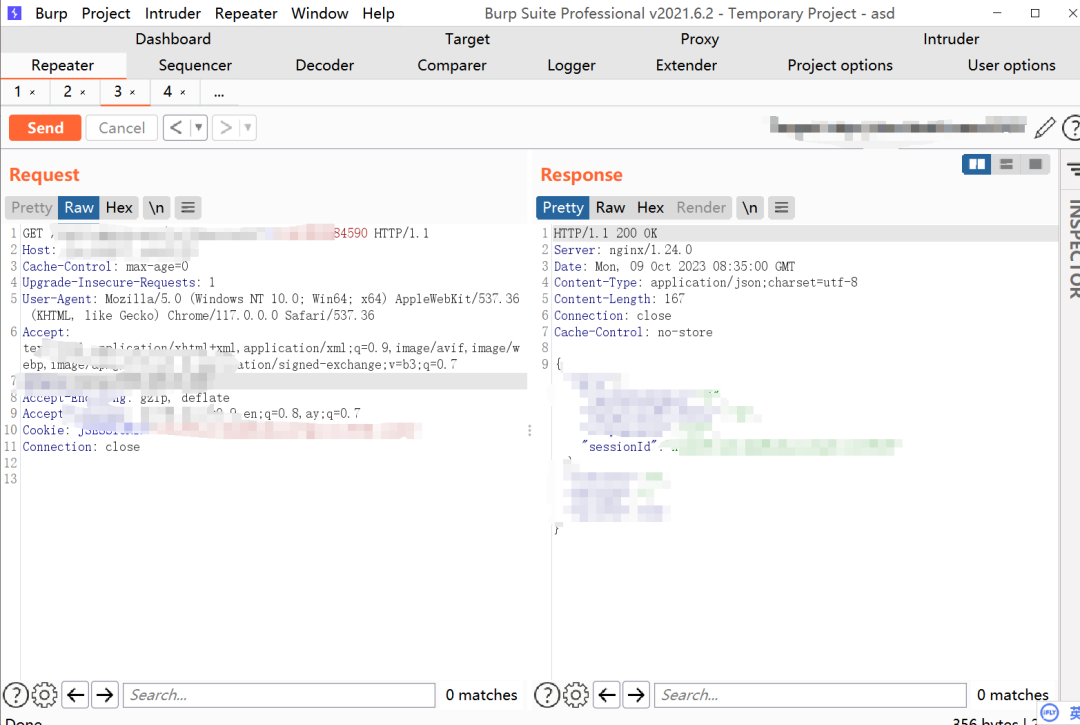1080x725 pixels.
Task: Switch request view to Hex
Action: pyautogui.click(x=119, y=208)
